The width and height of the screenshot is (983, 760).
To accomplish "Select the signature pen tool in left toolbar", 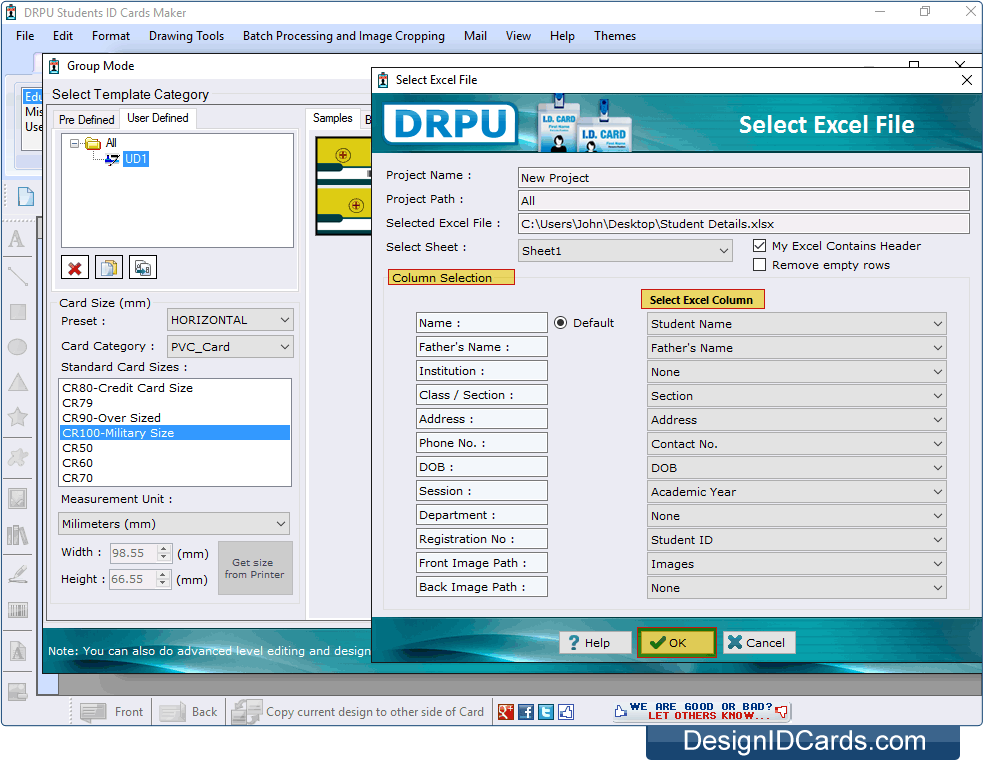I will 17,573.
